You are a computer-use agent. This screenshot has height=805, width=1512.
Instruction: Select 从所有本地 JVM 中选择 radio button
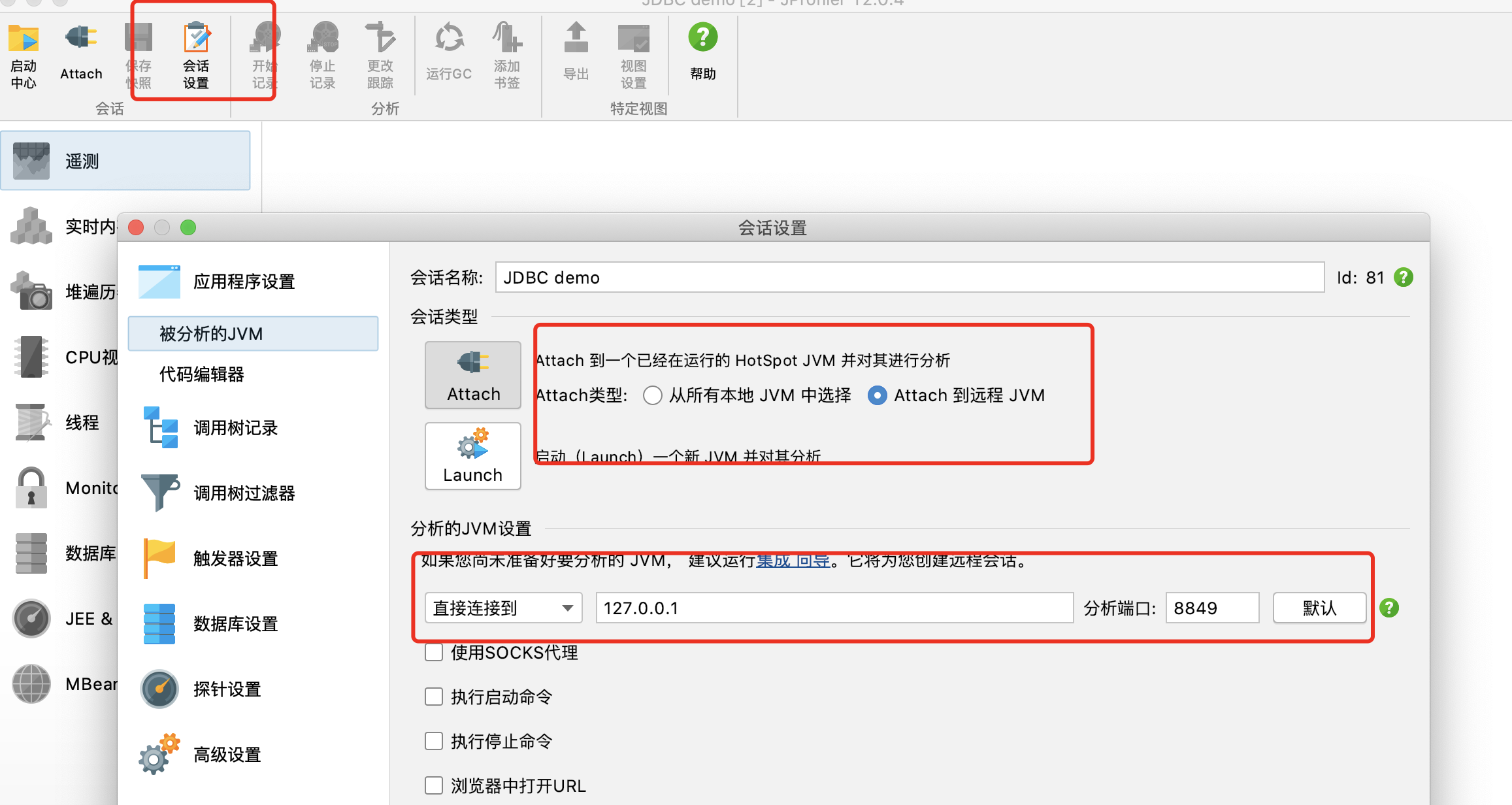pos(648,396)
